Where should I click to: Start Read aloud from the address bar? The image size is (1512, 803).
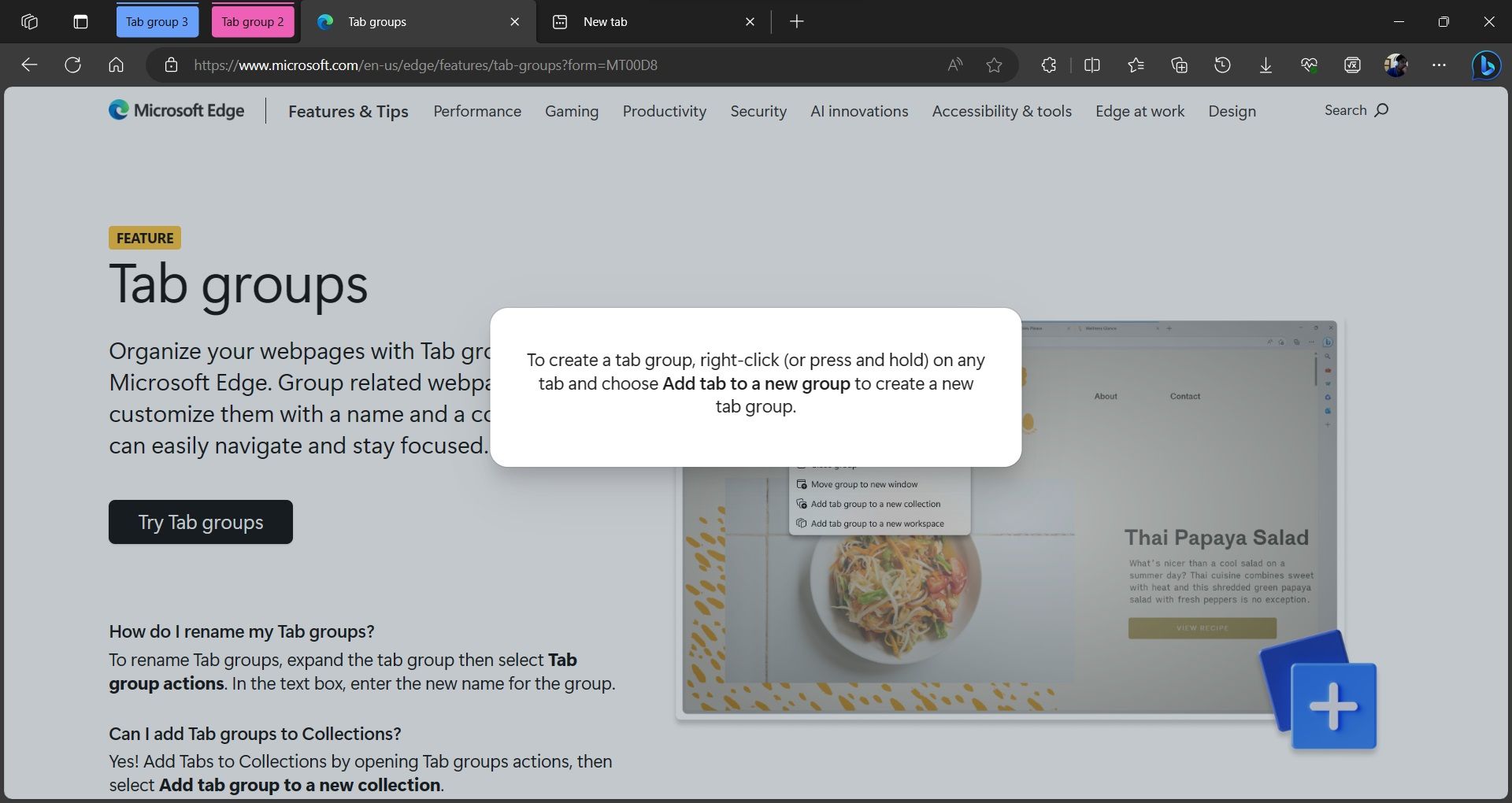pos(954,65)
